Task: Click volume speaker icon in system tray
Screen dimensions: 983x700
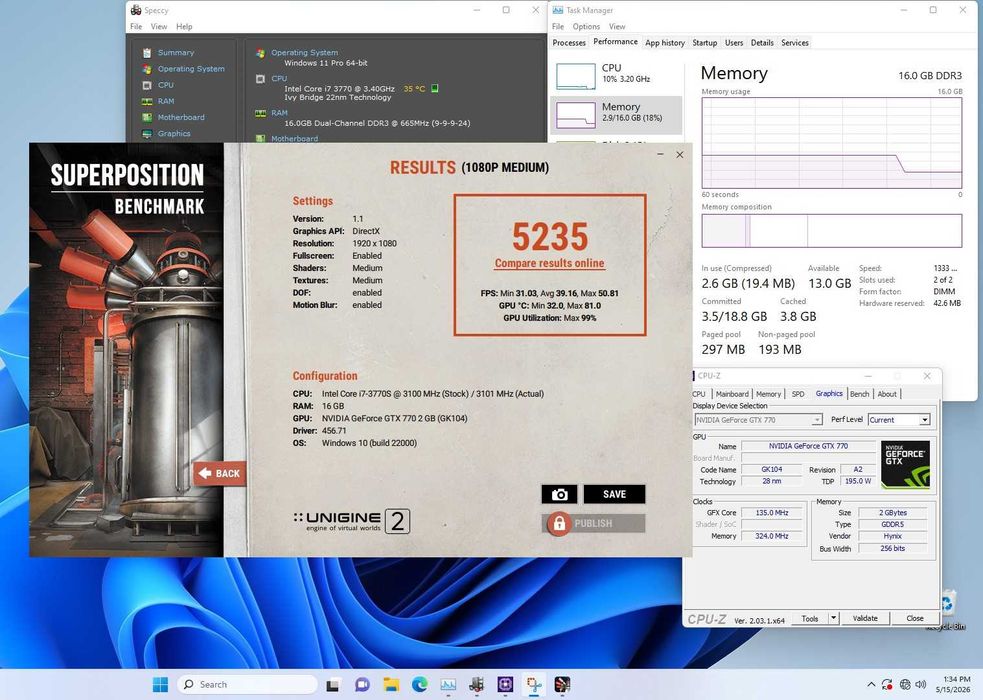Action: pyautogui.click(x=920, y=685)
